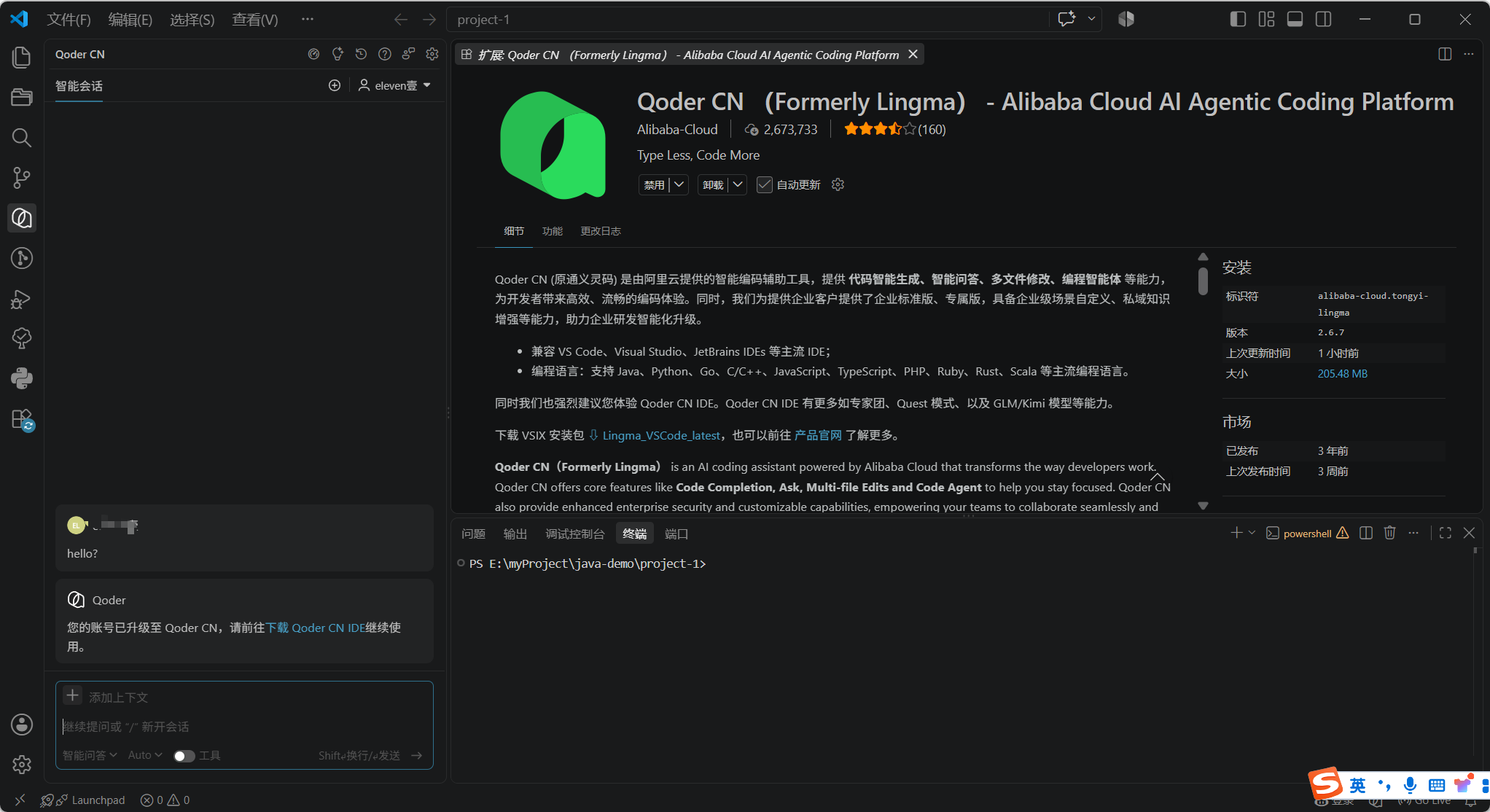
Task: Open the Python view in the activity bar
Action: (22, 378)
